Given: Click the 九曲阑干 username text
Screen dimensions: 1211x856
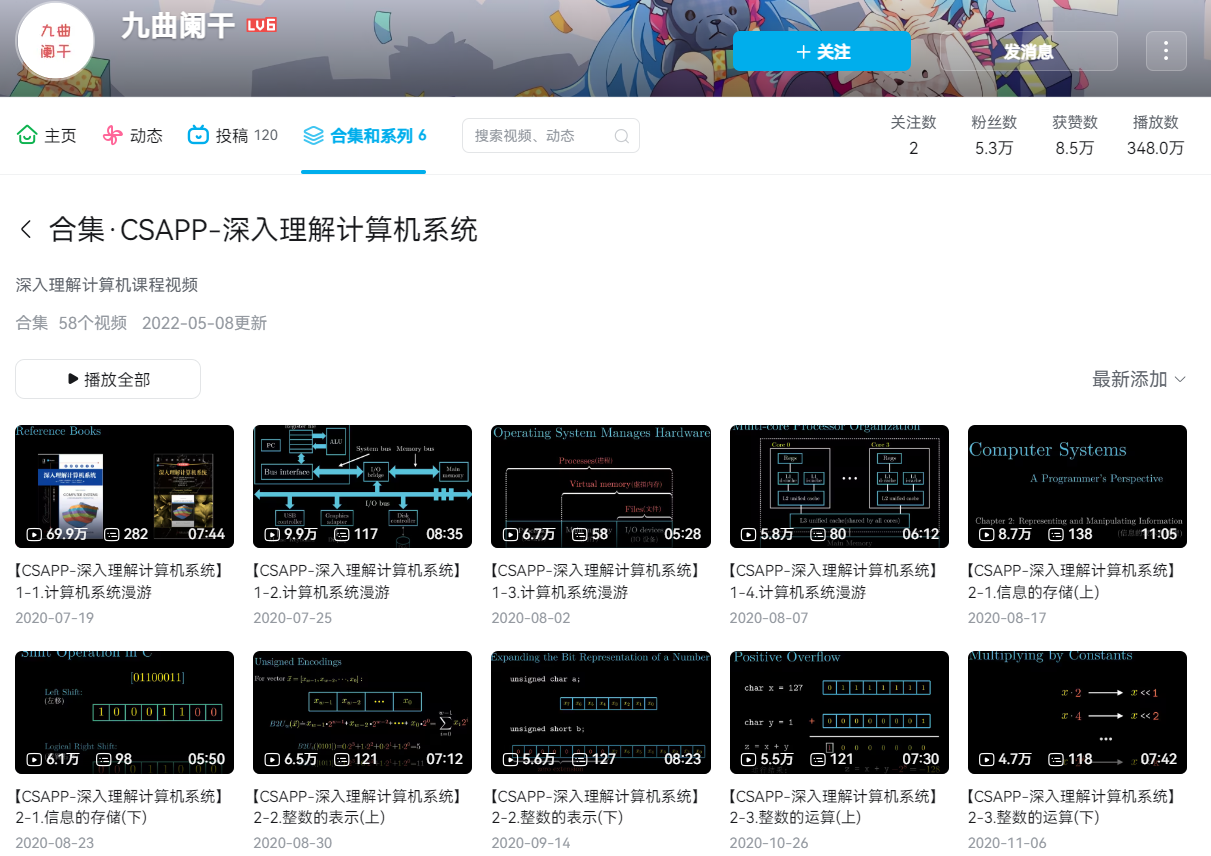Looking at the screenshot, I should pyautogui.click(x=178, y=25).
